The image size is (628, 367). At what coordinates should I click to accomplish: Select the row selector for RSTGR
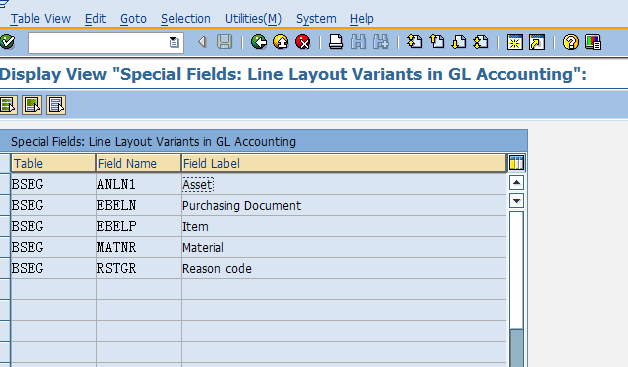click(x=5, y=268)
